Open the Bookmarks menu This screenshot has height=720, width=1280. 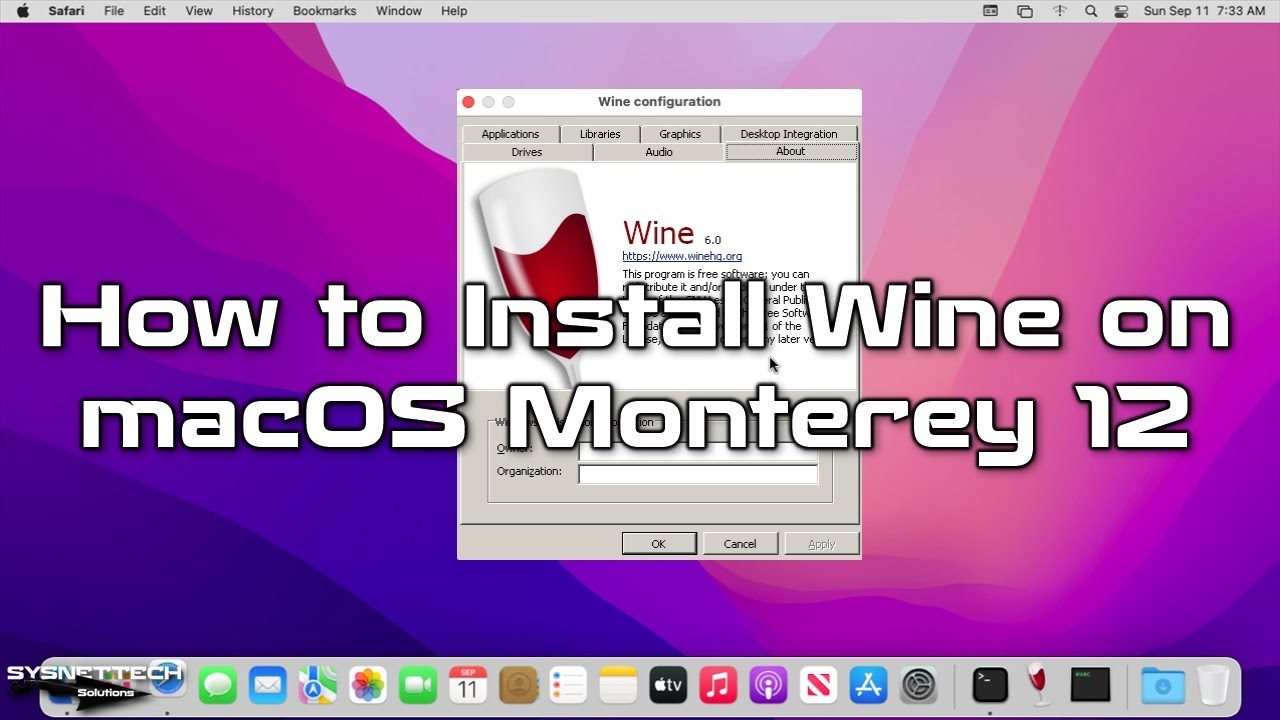[324, 11]
